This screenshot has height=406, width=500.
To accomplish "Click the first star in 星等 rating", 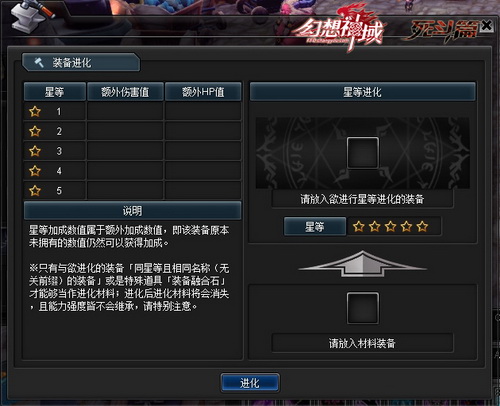I will tap(359, 227).
